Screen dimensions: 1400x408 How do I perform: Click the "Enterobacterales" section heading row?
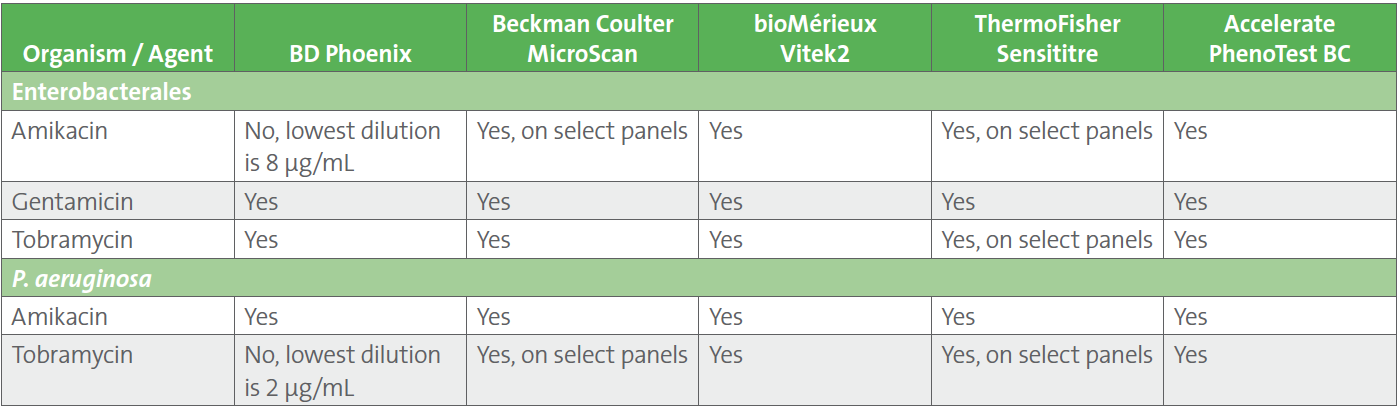click(x=101, y=92)
